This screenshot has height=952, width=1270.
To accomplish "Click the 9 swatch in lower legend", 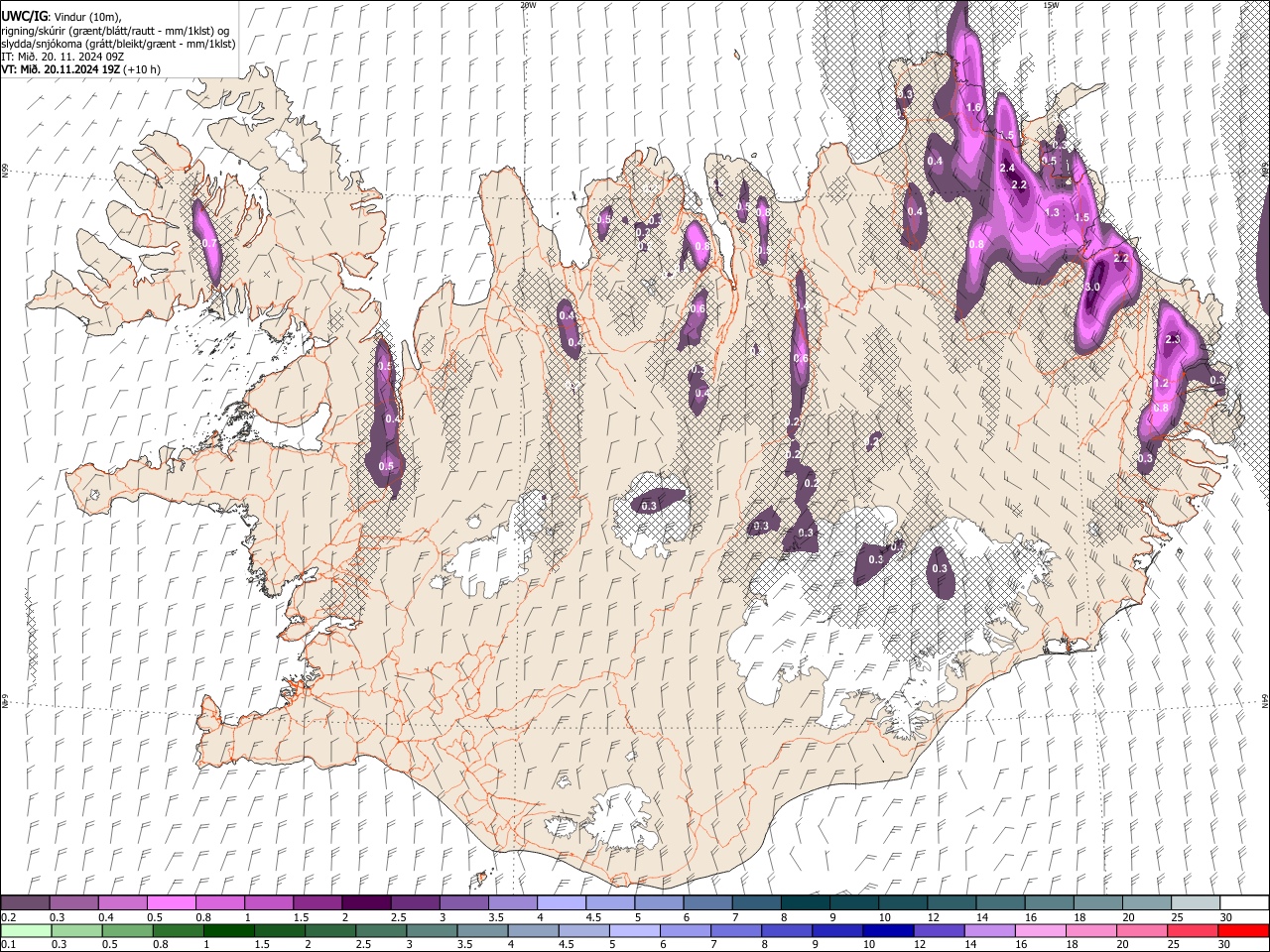I will pos(836,930).
